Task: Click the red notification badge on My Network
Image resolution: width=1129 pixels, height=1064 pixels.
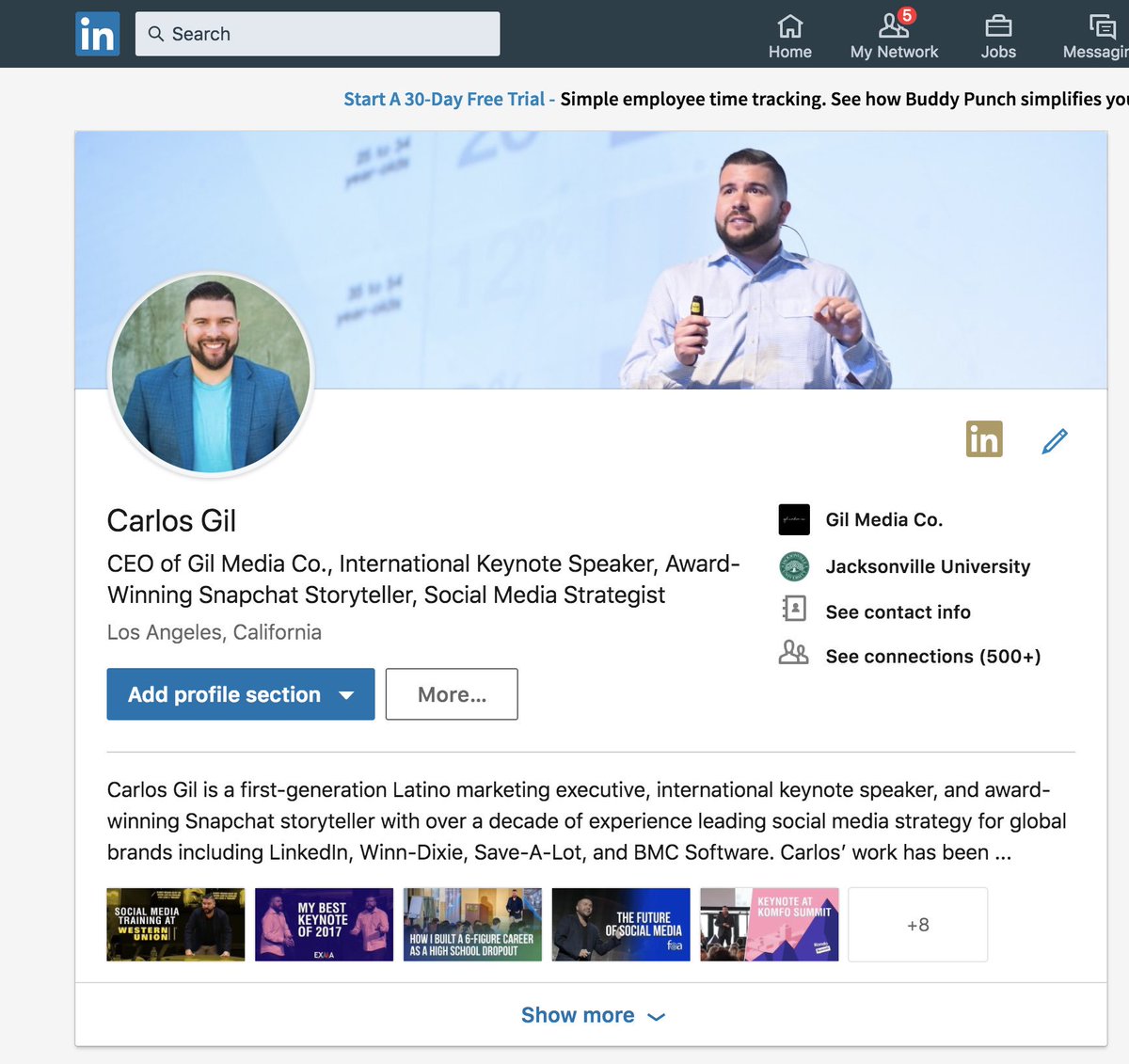Action: pyautogui.click(x=907, y=15)
